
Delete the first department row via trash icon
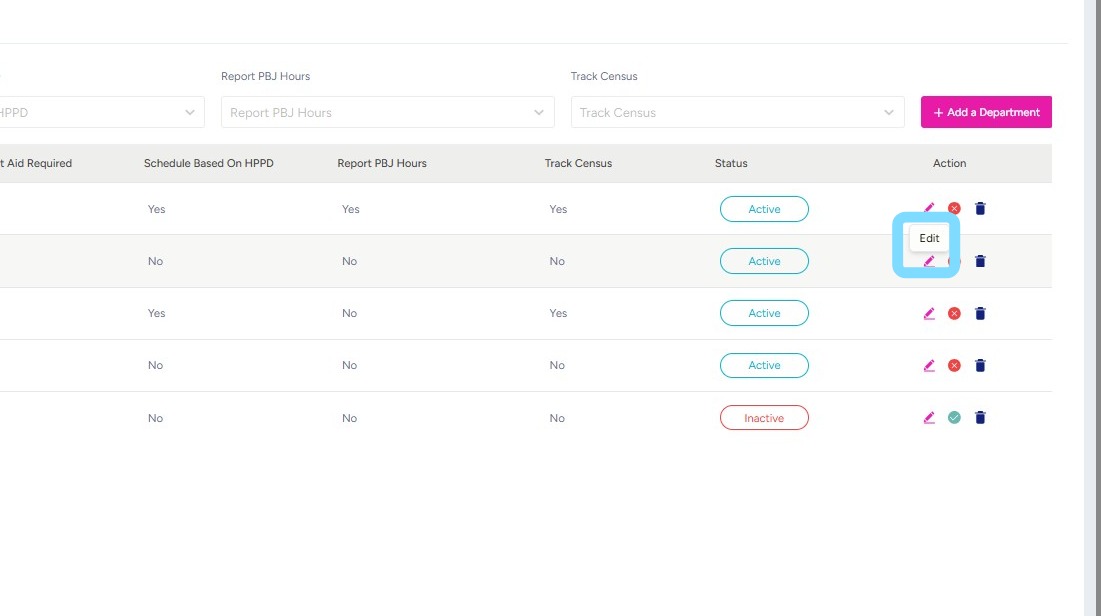pos(980,209)
